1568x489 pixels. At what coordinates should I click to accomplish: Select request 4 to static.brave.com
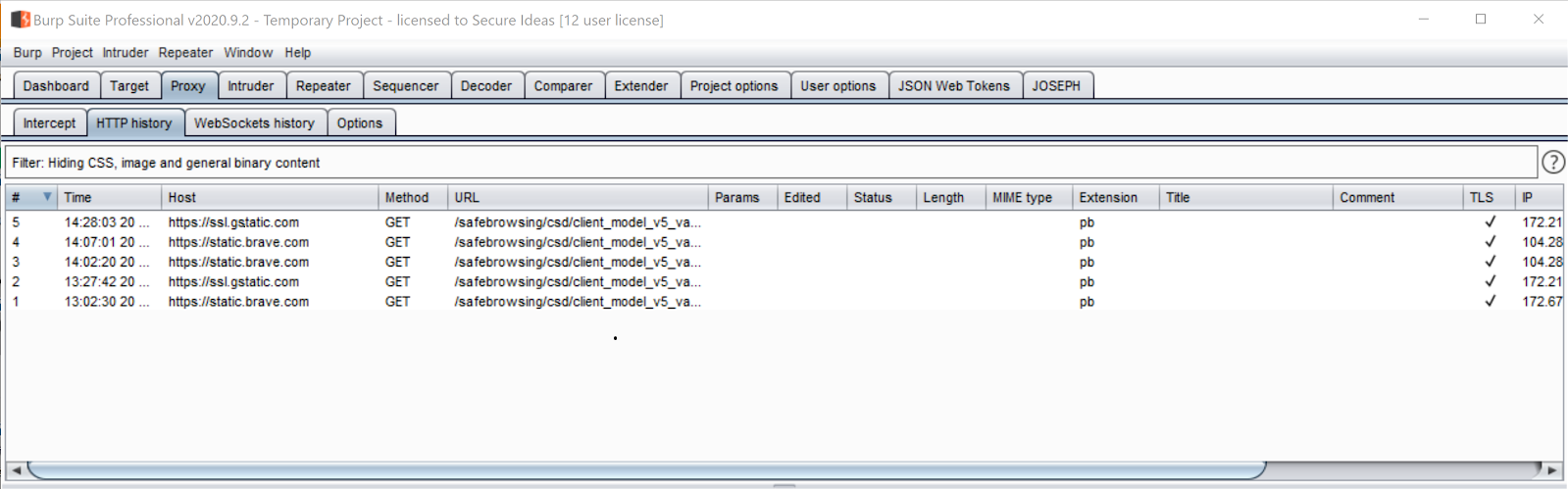pos(784,242)
